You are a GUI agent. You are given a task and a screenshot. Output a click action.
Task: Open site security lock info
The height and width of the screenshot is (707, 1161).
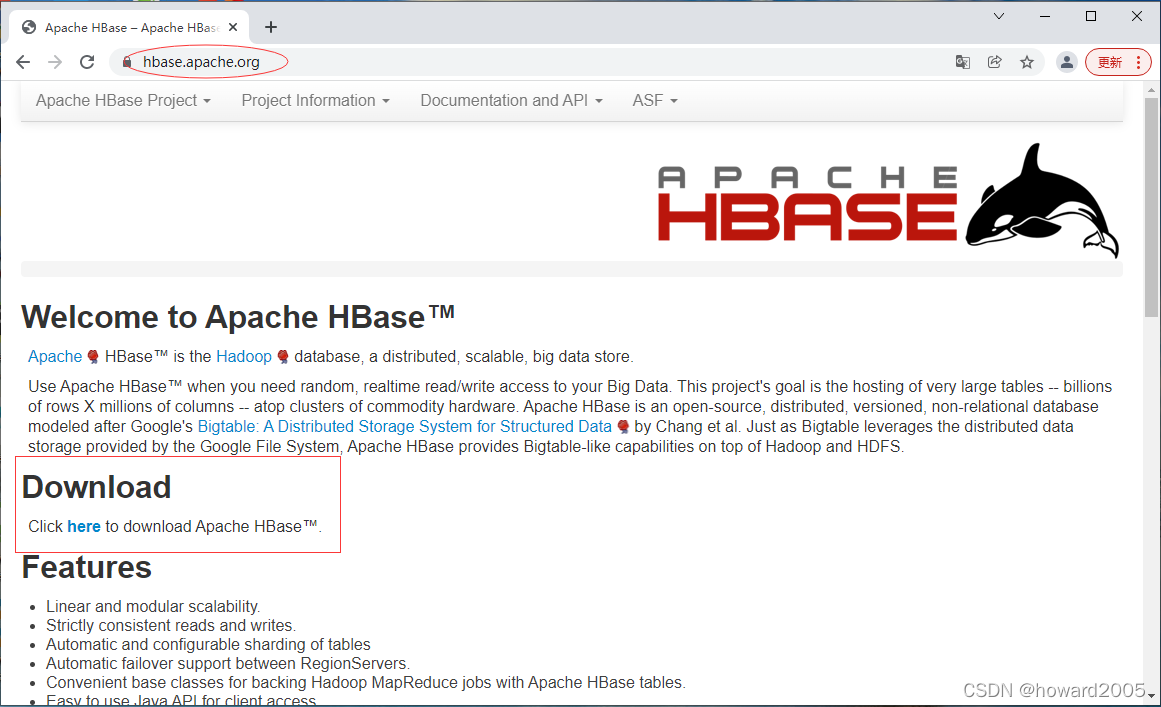click(127, 62)
